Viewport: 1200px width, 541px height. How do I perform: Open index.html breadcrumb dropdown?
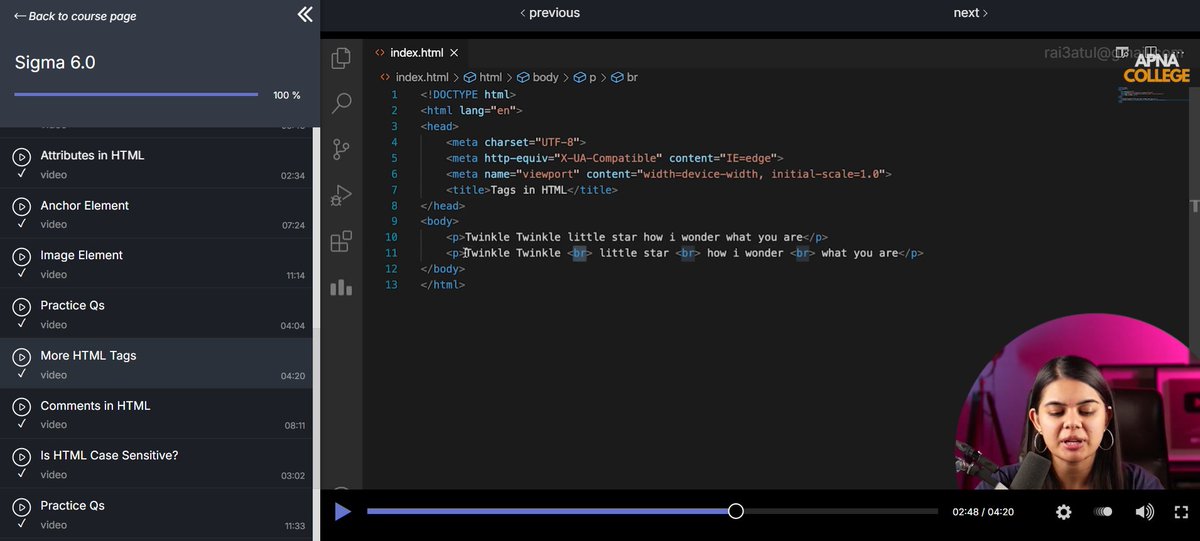click(x=414, y=77)
